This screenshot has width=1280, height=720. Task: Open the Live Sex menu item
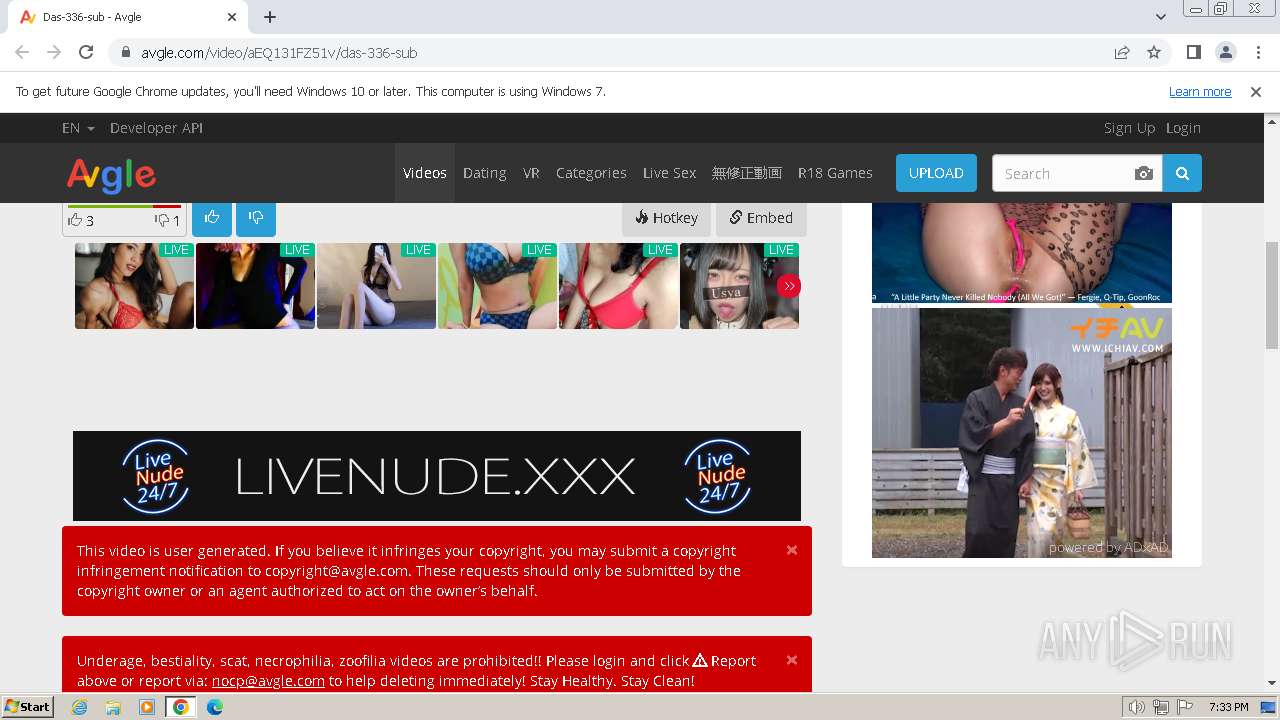tap(669, 173)
